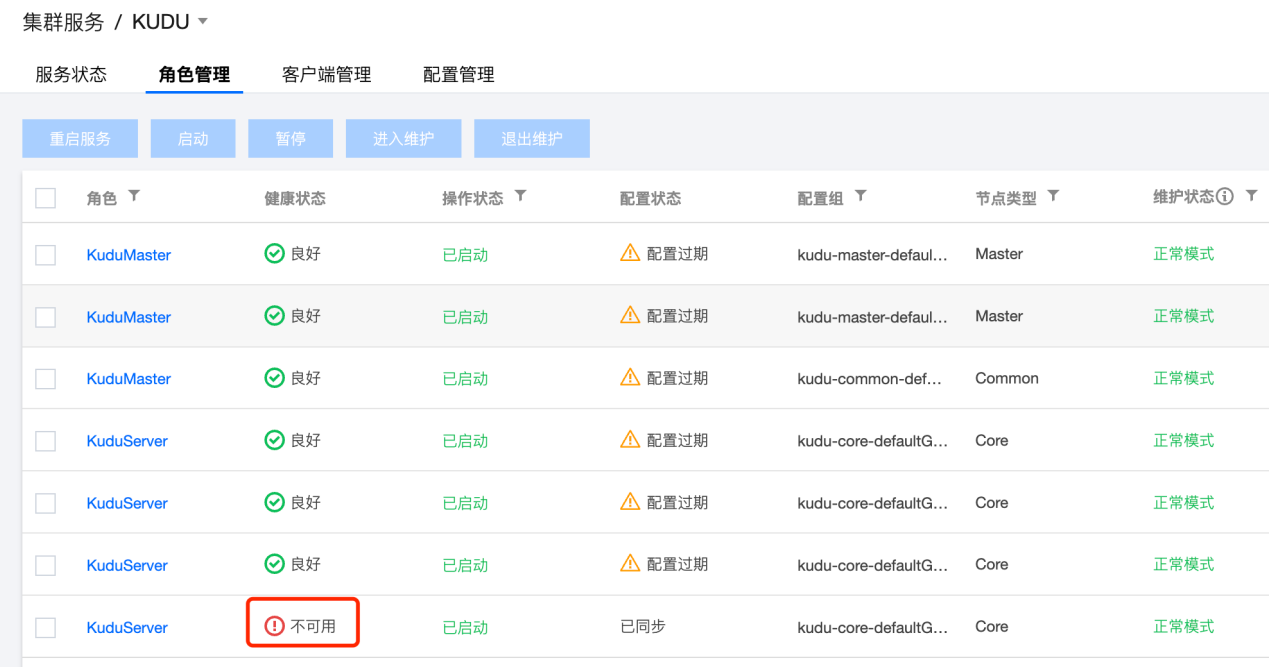Switch to the 服务状态 tab
The image size is (1269, 667).
coord(71,74)
